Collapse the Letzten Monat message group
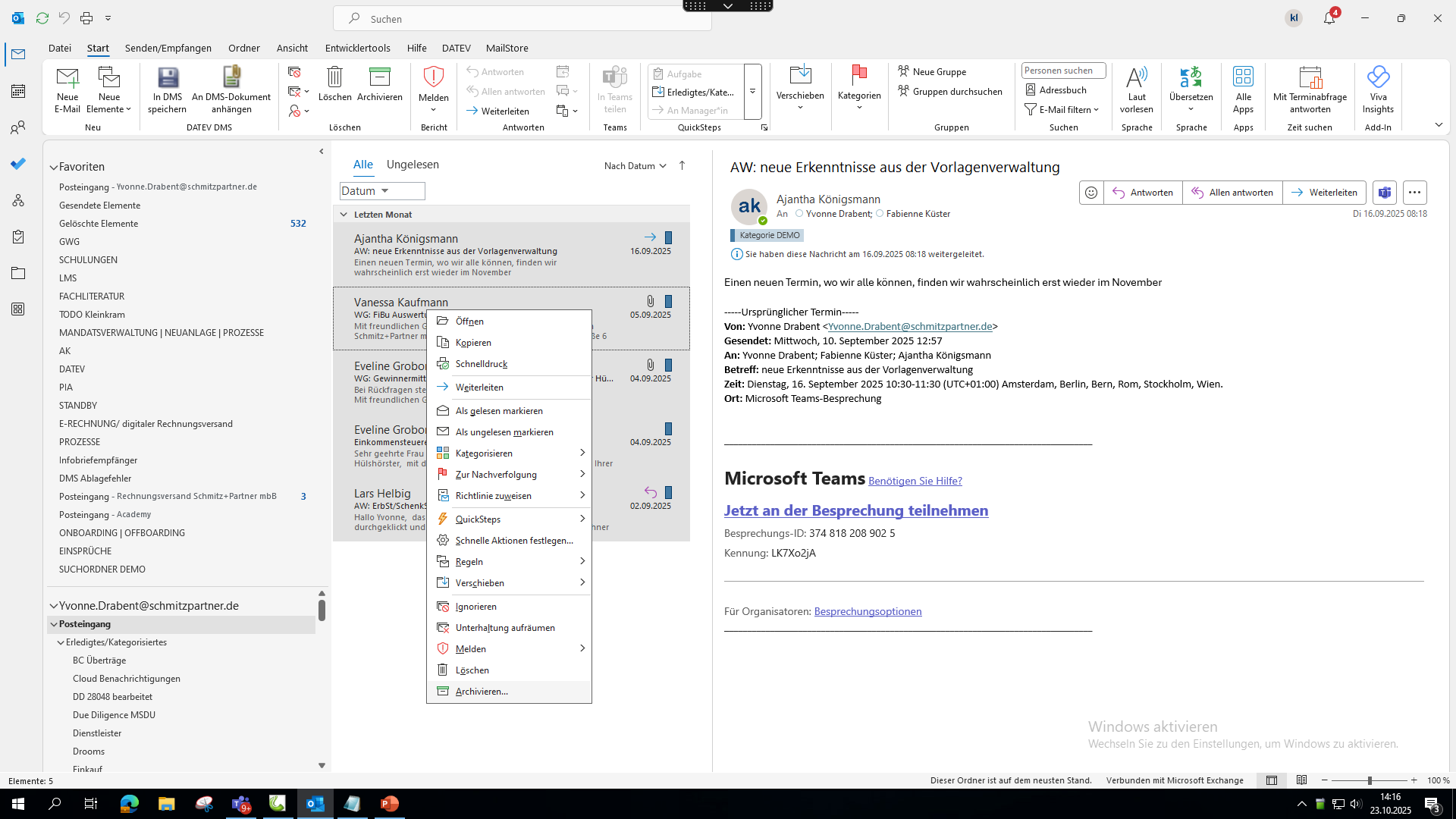Screen dimensions: 1456x819 344,215
